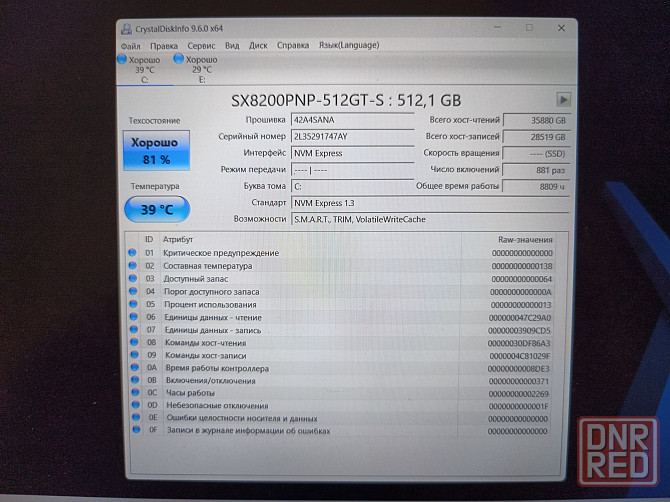670x502 pixels.
Task: Click status icon of row 08 Команды хост-чтения
Action: tap(134, 342)
